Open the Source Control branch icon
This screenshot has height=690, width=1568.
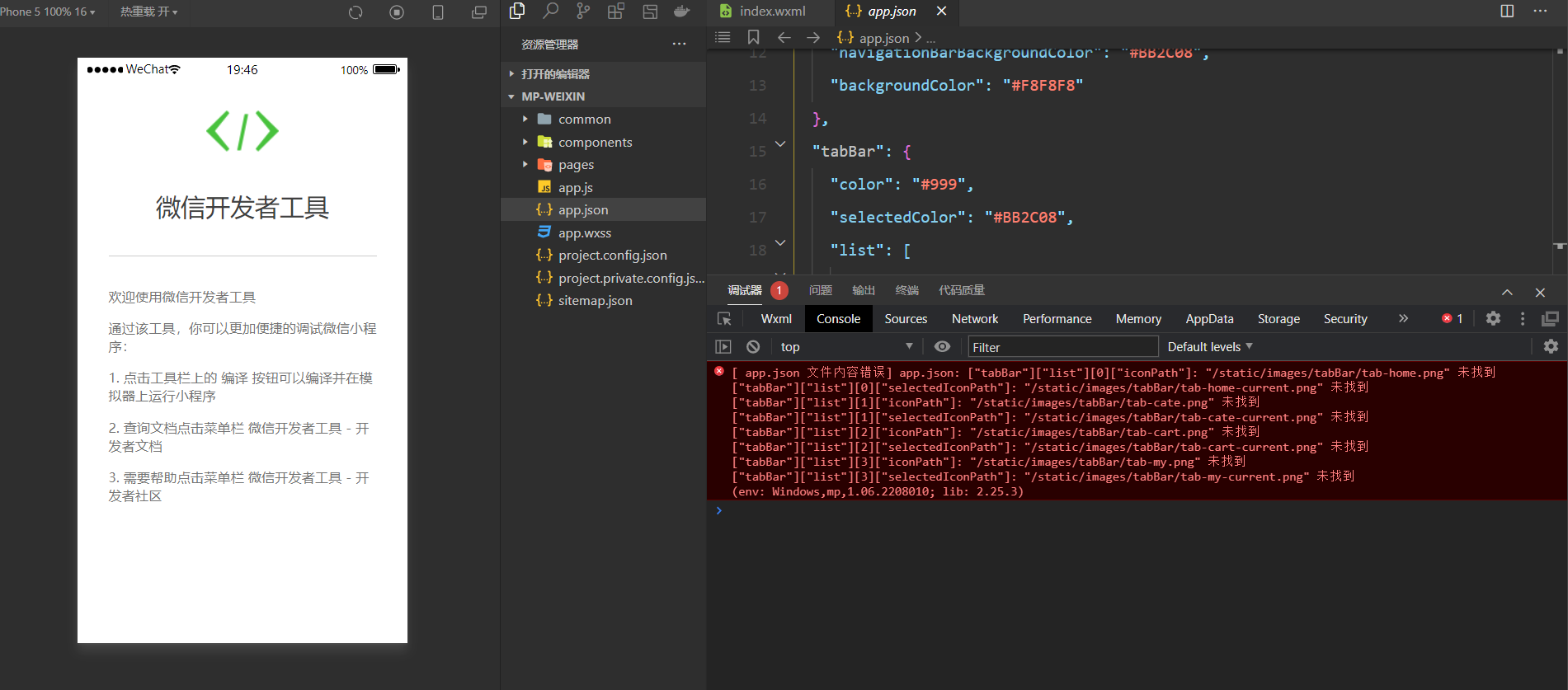tap(583, 11)
